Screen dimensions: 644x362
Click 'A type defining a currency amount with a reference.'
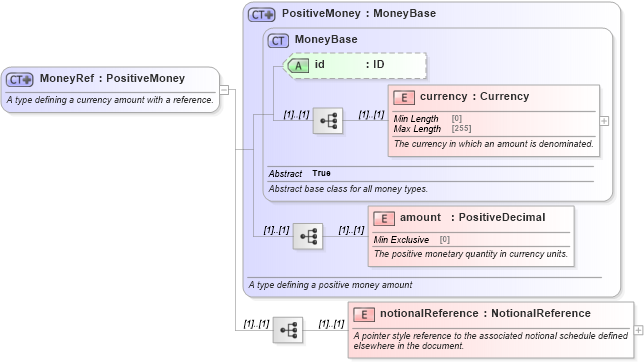click(110, 100)
